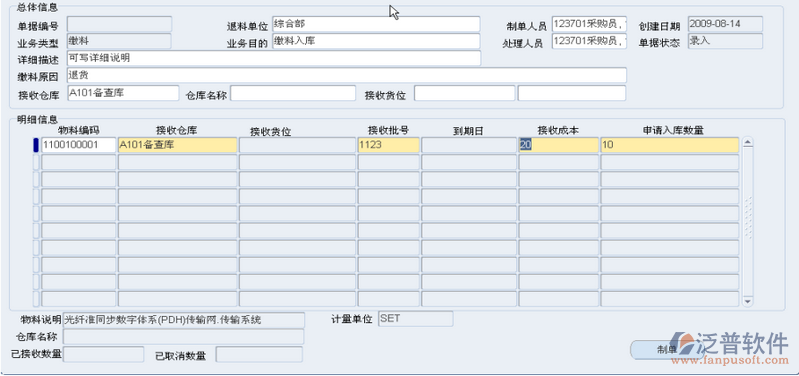Click the 接收成本 cell showing 20
Screen dimensions: 799x376
558,145
